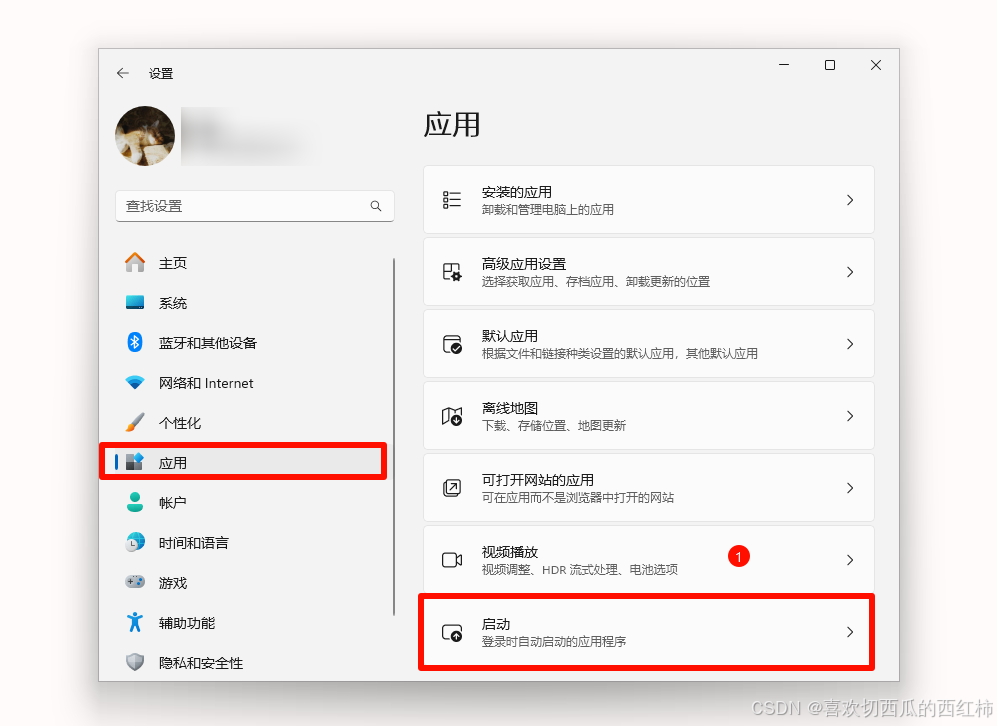
Task: Click the user profile avatar picture
Action: click(145, 135)
